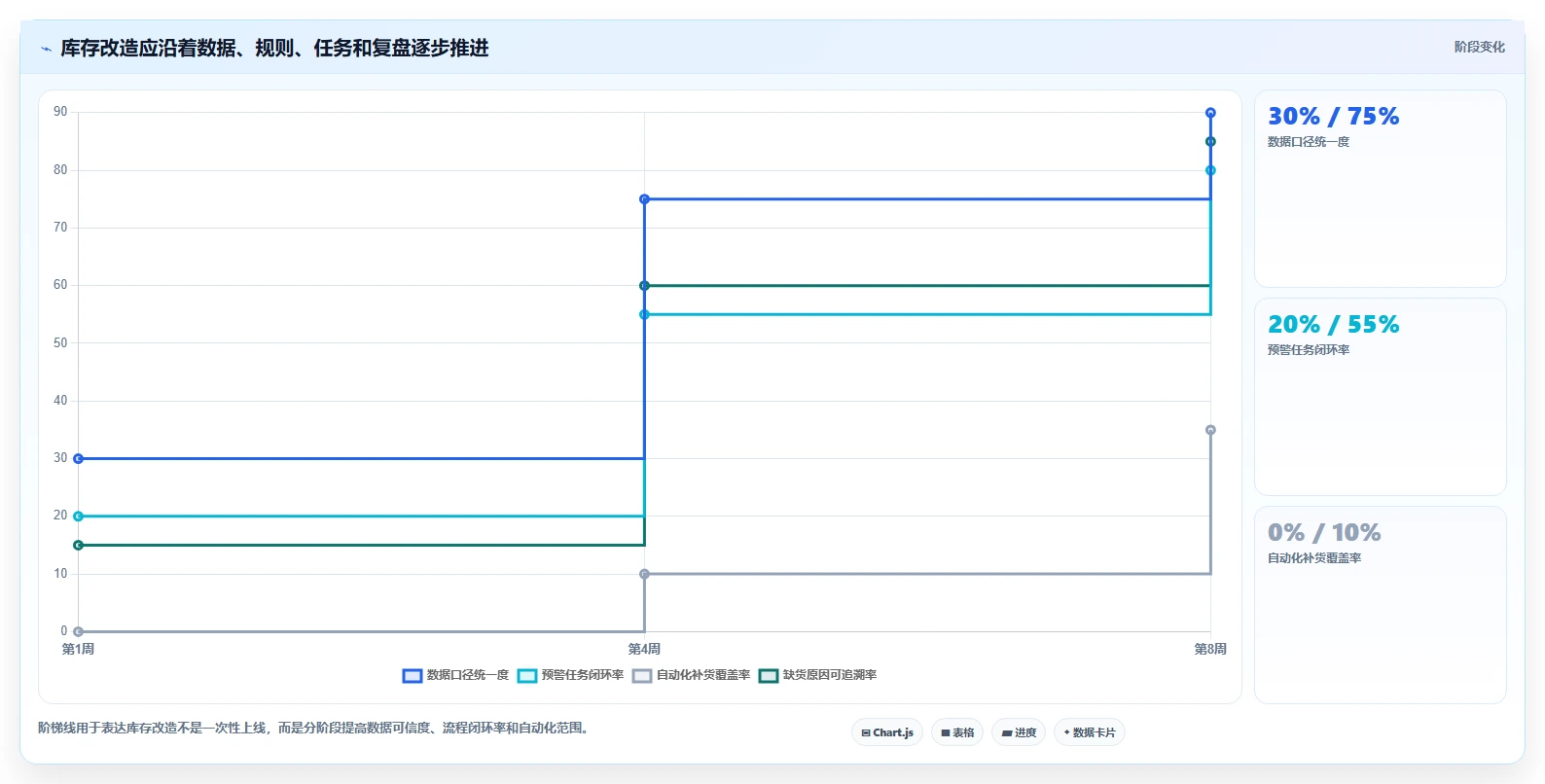Image resolution: width=1545 pixels, height=784 pixels.
Task: Select the cyan 80 data point at 第8周
Action: click(1210, 170)
